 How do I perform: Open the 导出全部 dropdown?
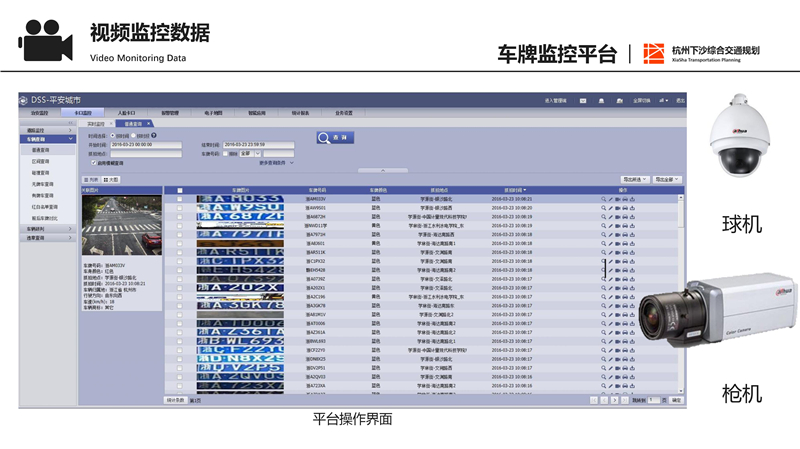pos(668,179)
